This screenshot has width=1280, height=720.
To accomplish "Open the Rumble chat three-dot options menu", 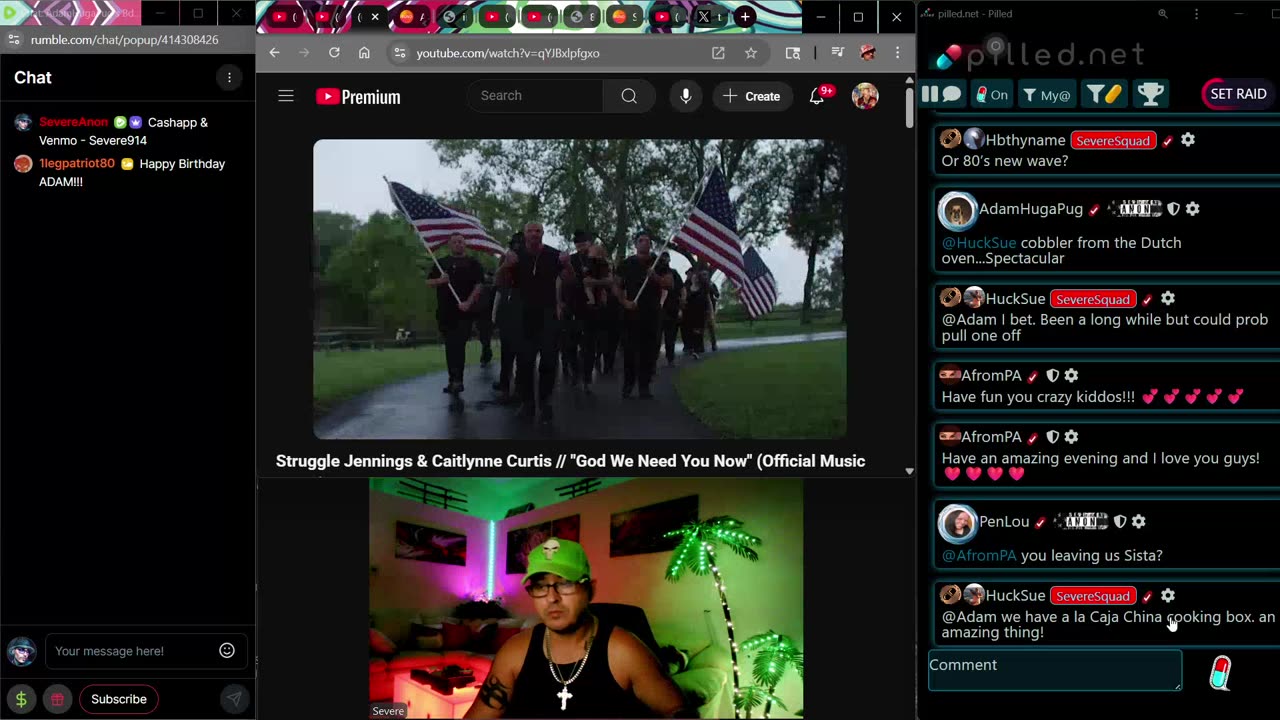I will [229, 78].
